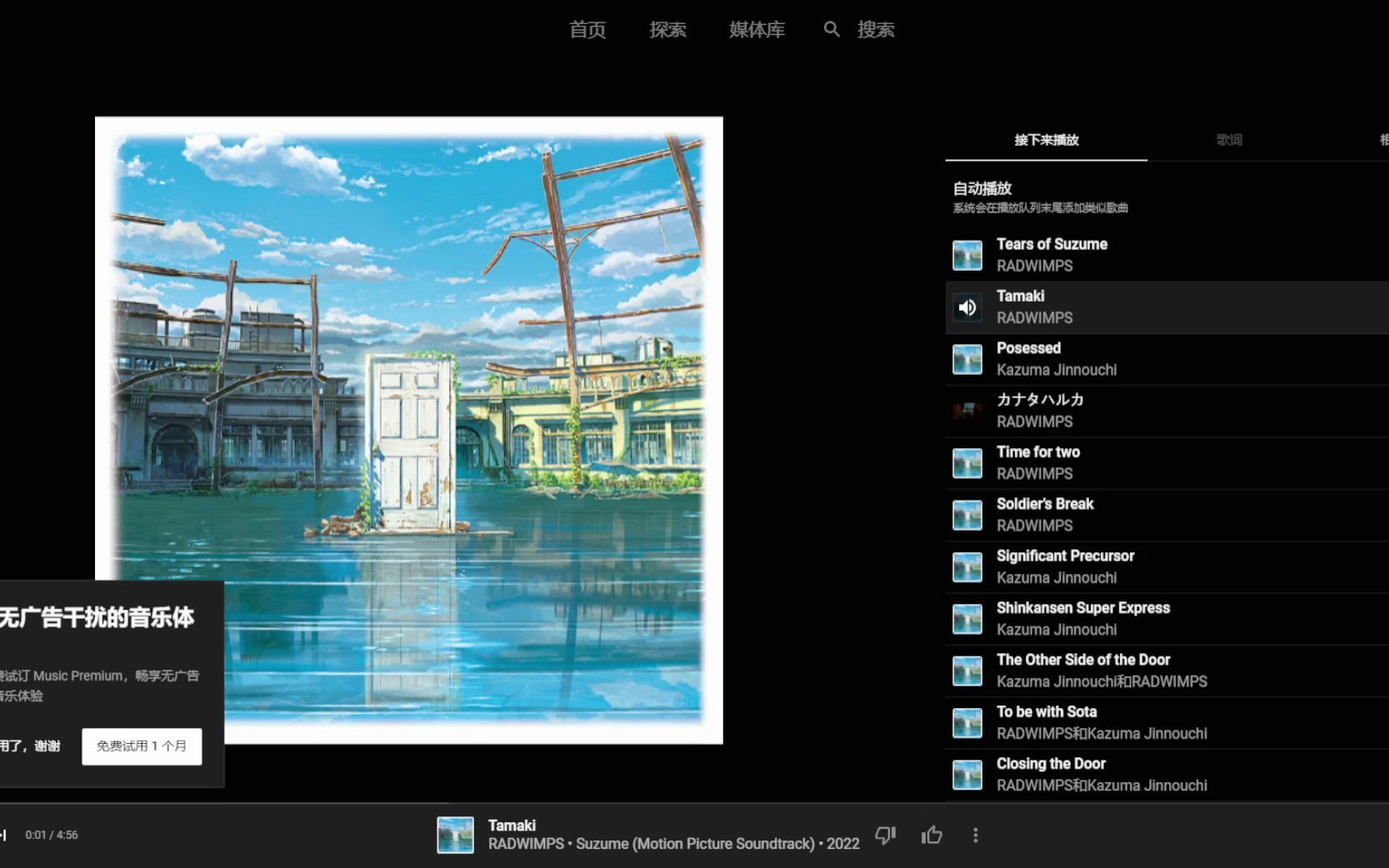Click the 免费试用 1 个月 button
Image resolution: width=1389 pixels, height=868 pixels.
point(142,746)
